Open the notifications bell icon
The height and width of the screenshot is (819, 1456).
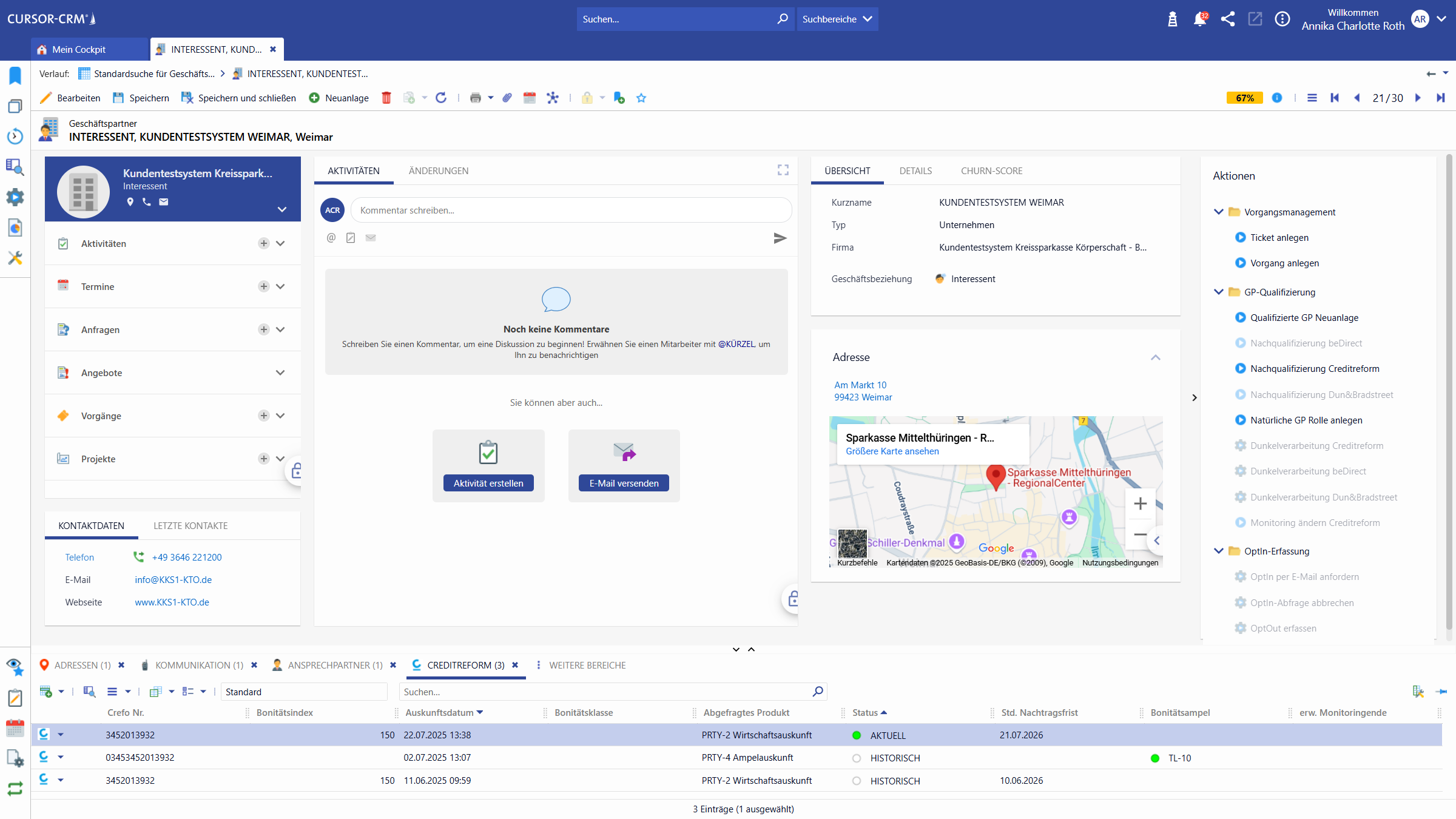tap(1199, 19)
